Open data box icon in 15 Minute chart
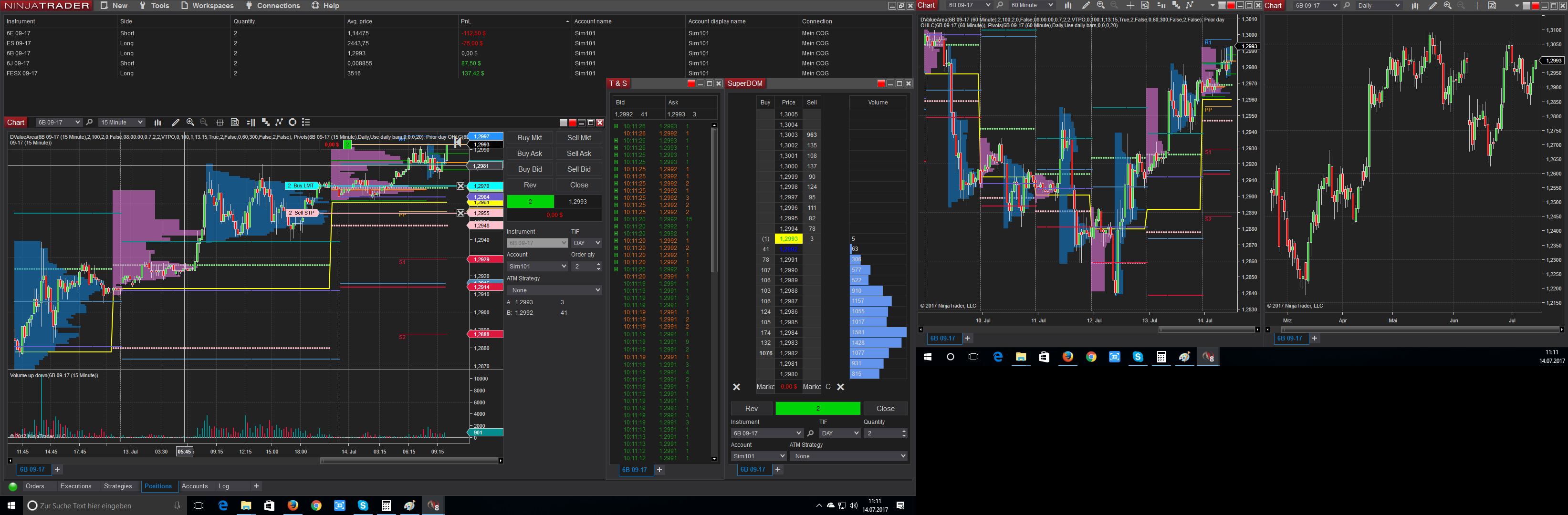The width and height of the screenshot is (1568, 515). 235,122
